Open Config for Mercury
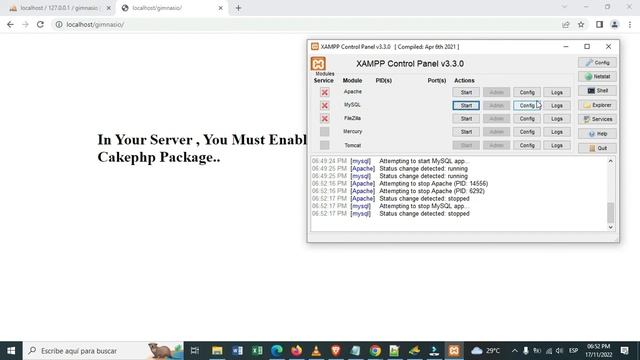The width and height of the screenshot is (640, 360). coord(527,132)
